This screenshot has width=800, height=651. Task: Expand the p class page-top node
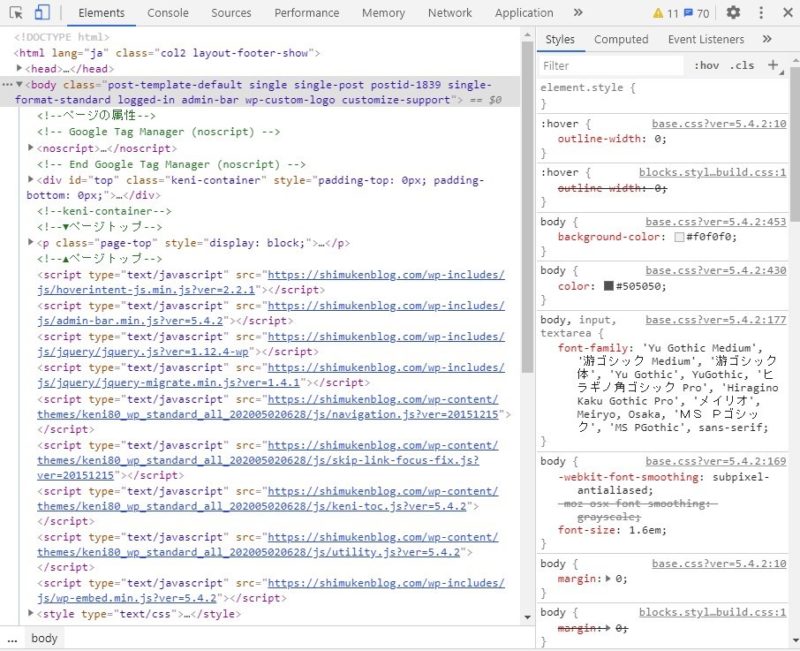(31, 242)
